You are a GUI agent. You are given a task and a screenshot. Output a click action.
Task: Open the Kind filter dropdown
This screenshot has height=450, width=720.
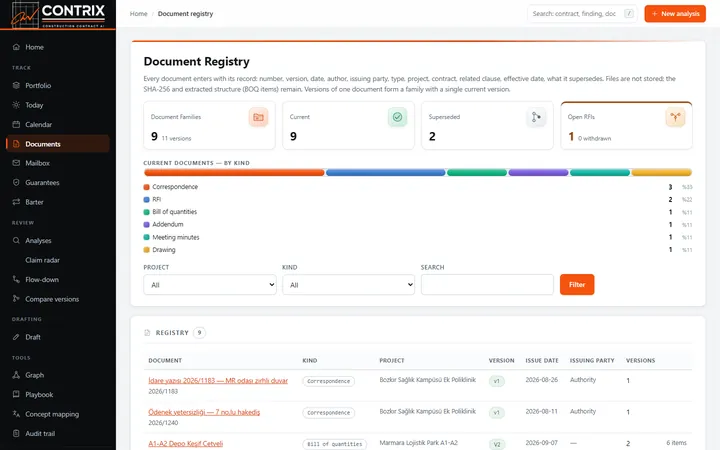[349, 285]
